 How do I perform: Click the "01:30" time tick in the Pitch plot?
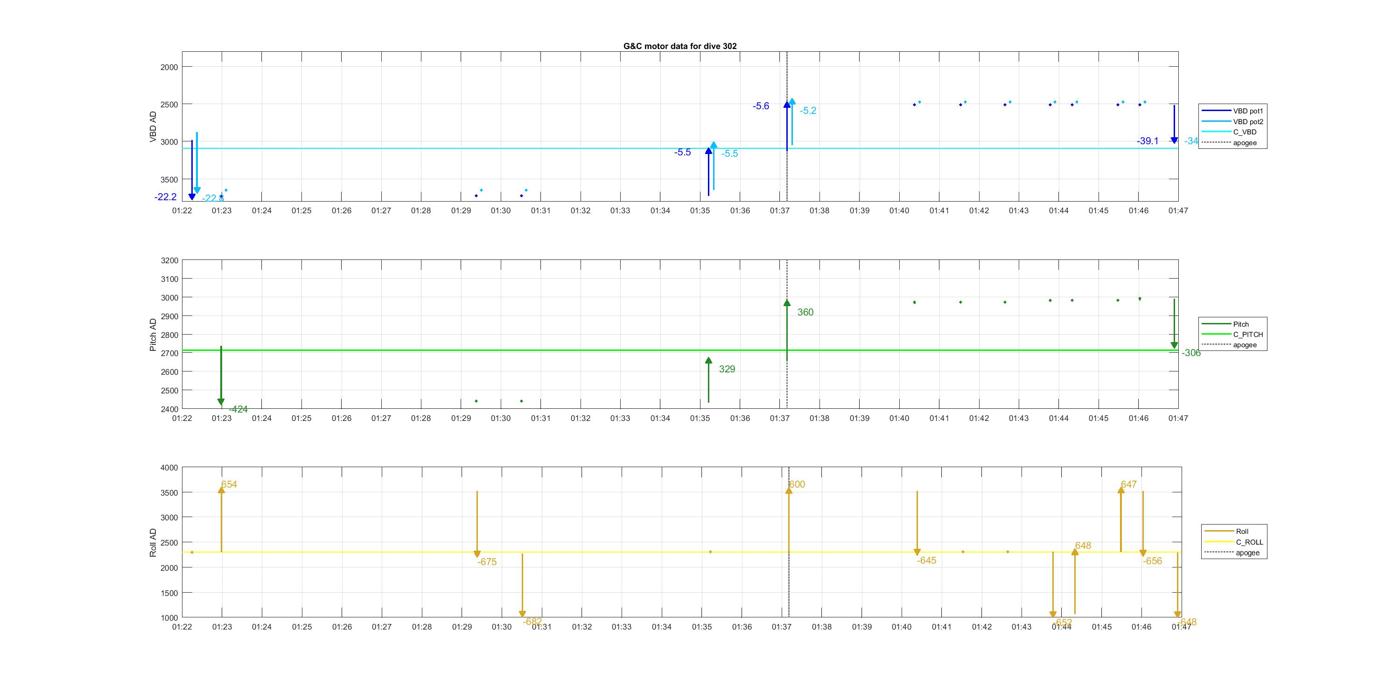click(501, 418)
